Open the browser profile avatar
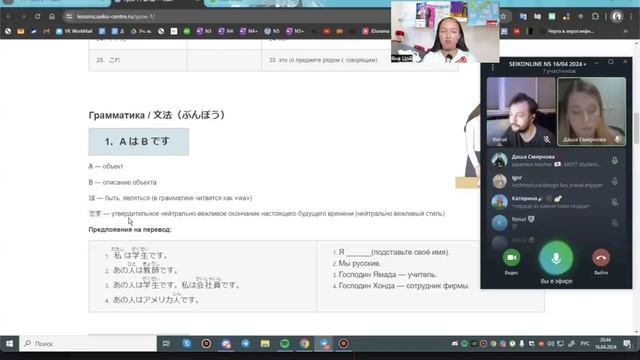This screenshot has height=360, width=640. click(617, 16)
